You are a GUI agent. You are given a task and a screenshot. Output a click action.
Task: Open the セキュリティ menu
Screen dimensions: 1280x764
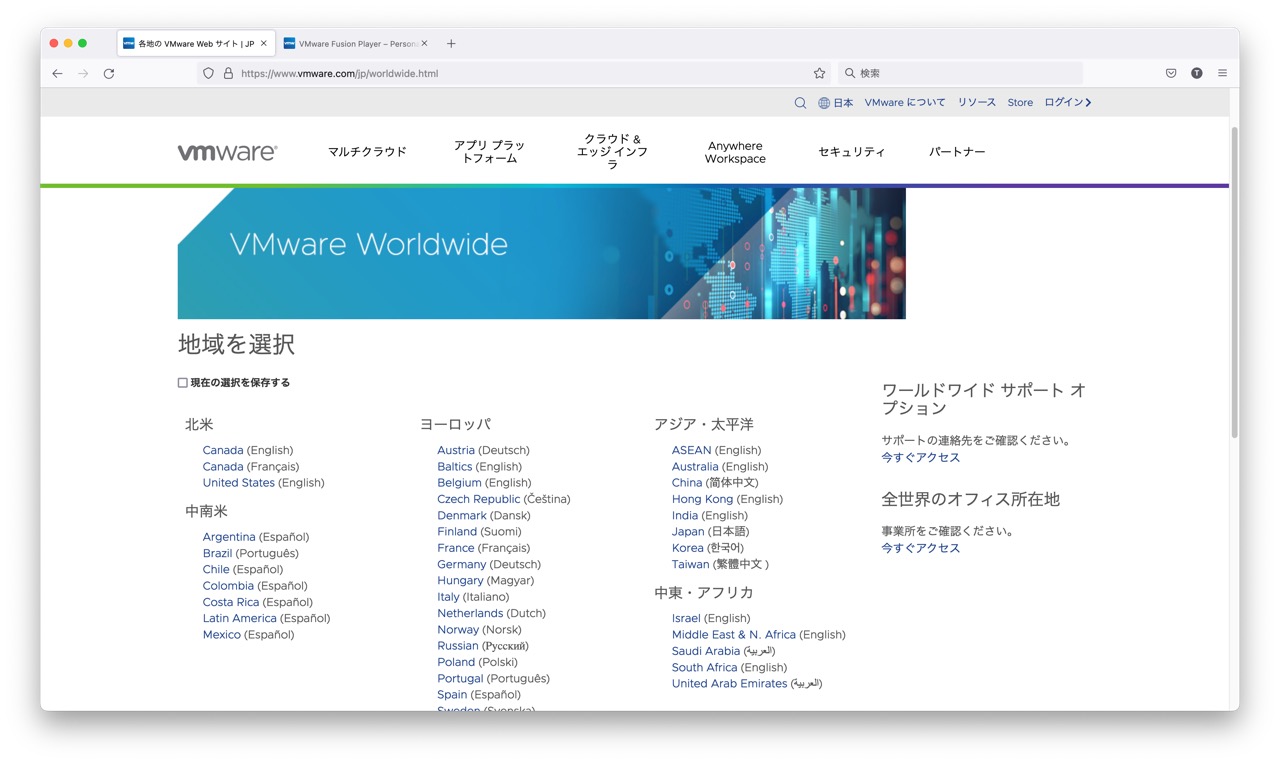(852, 152)
